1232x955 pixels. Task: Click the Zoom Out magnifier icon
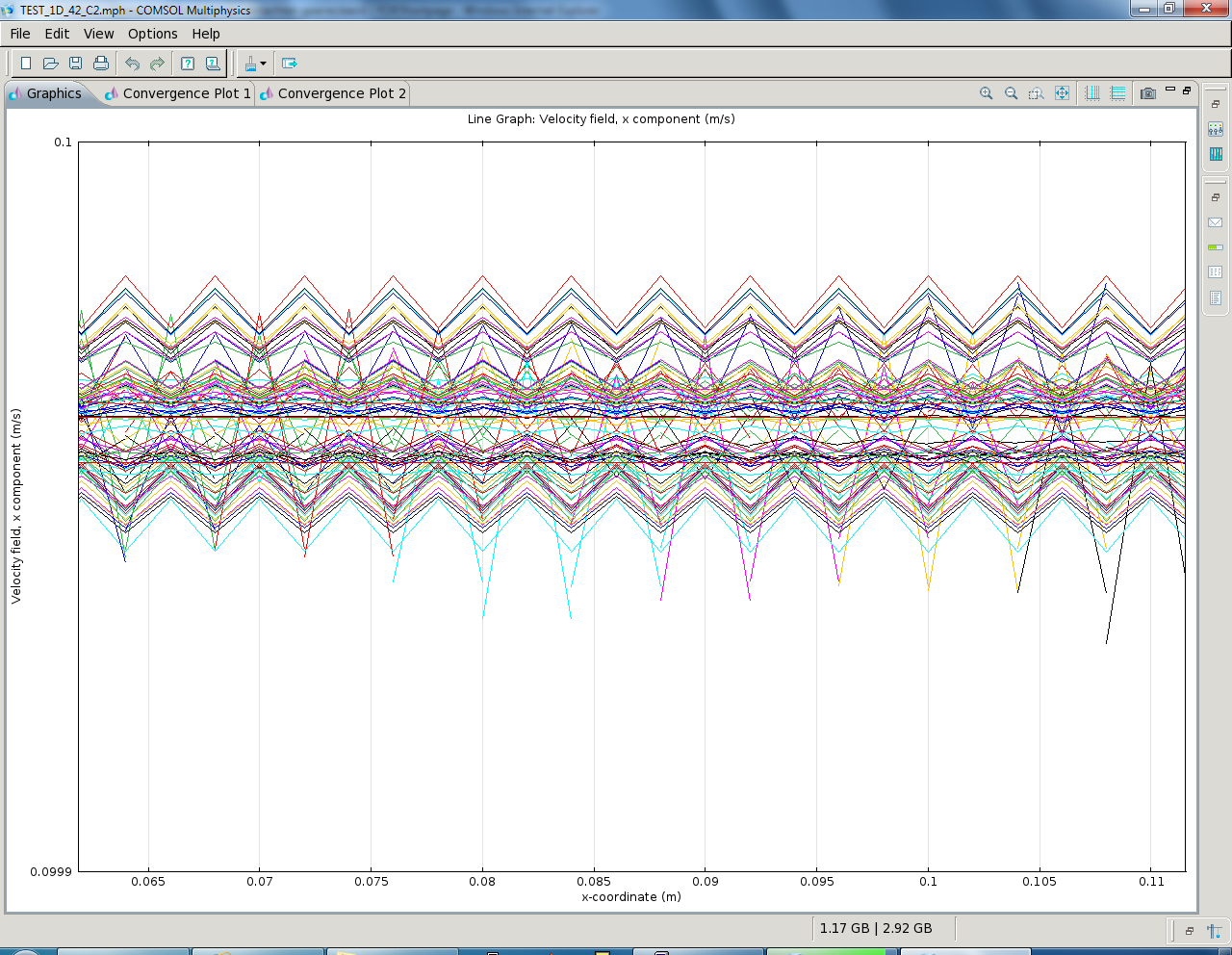tap(1011, 93)
